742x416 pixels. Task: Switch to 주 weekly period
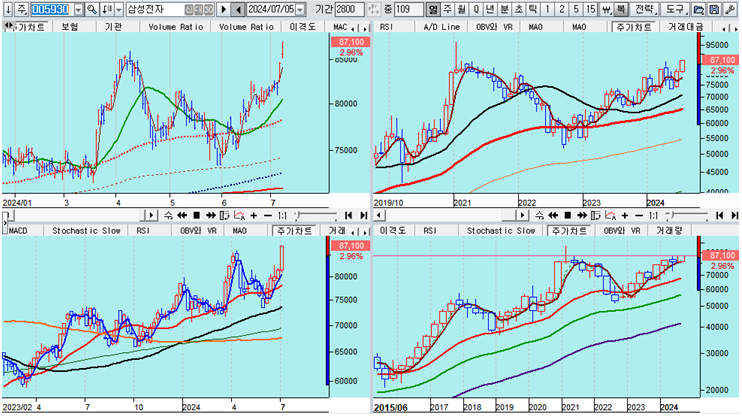[x=447, y=9]
